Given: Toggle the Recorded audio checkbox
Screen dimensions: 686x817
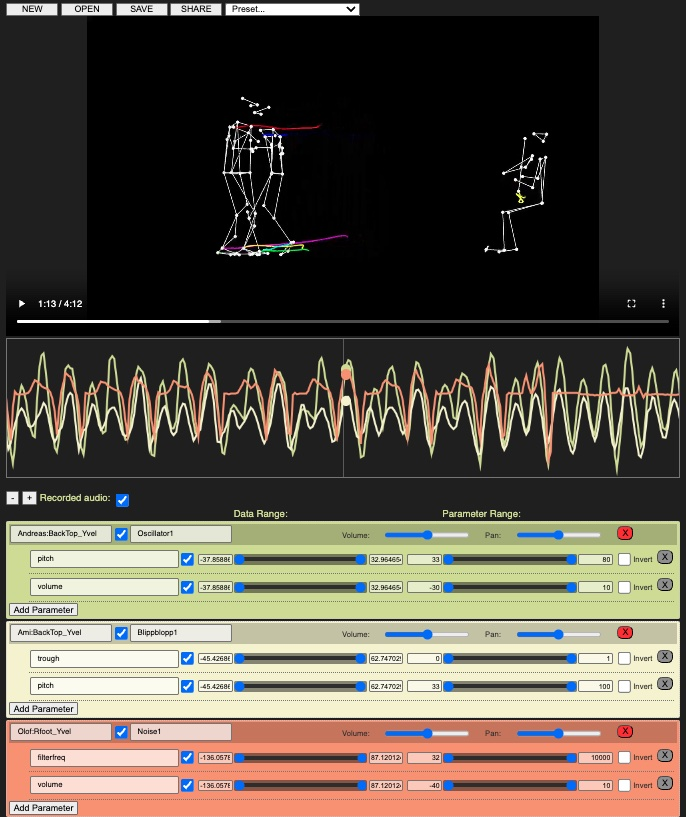Looking at the screenshot, I should pos(122,499).
